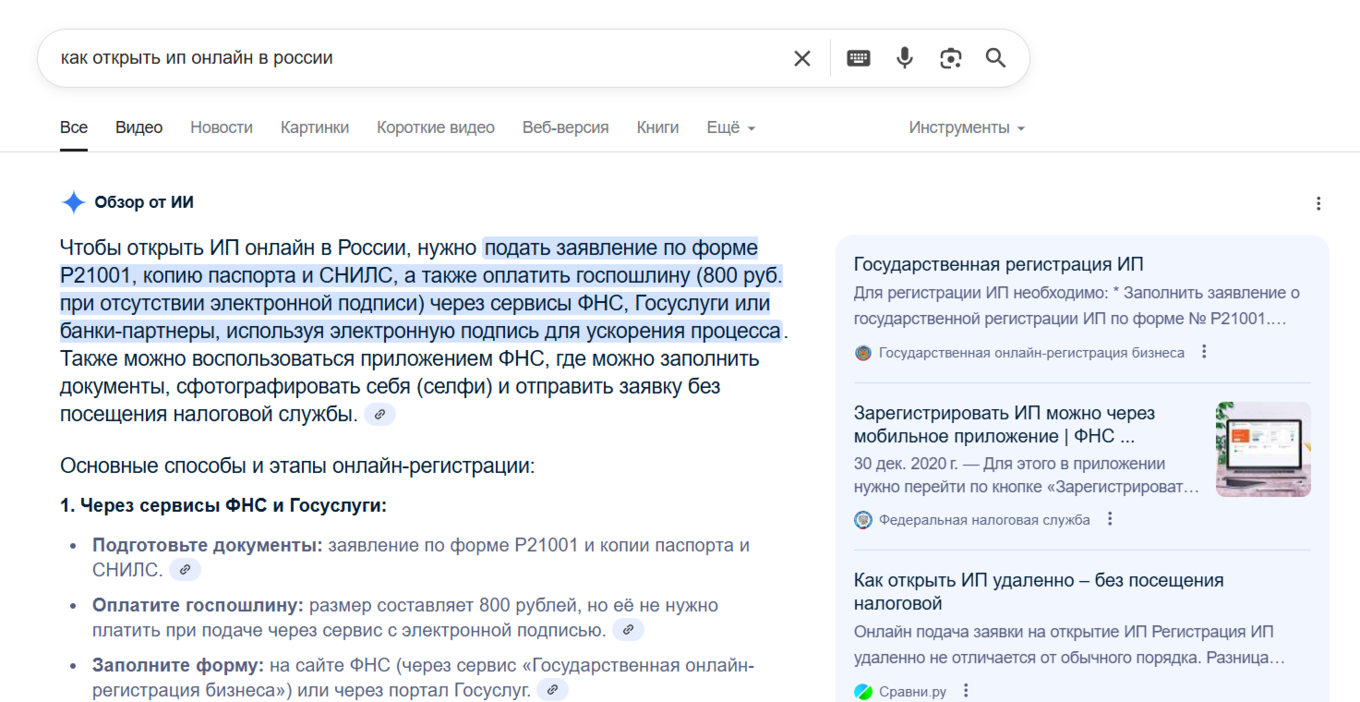Select the 'Все' tab

click(74, 128)
